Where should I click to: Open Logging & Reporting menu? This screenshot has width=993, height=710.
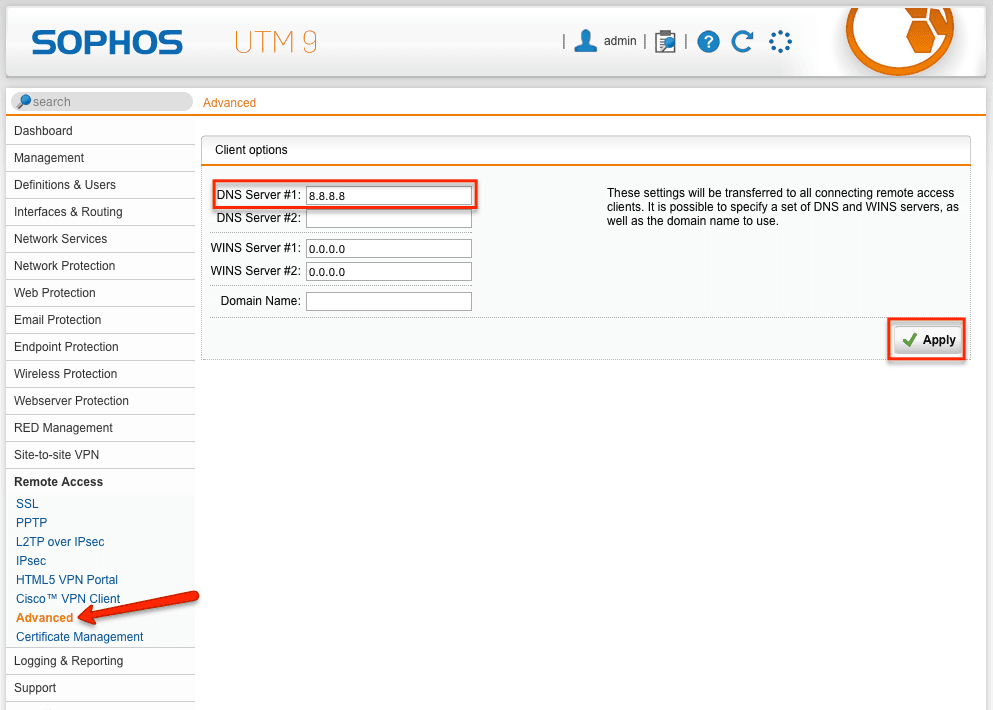[x=100, y=661]
